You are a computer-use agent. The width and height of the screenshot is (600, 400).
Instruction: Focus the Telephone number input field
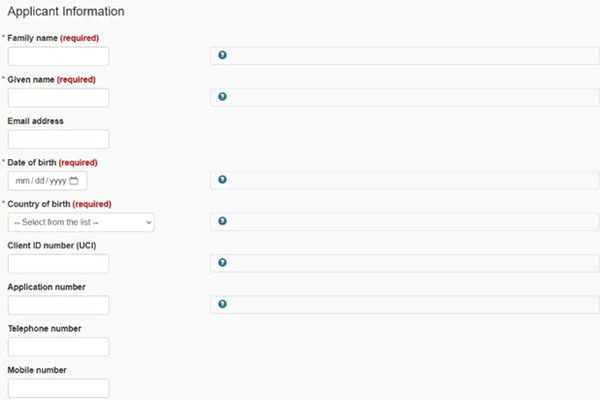tap(58, 347)
